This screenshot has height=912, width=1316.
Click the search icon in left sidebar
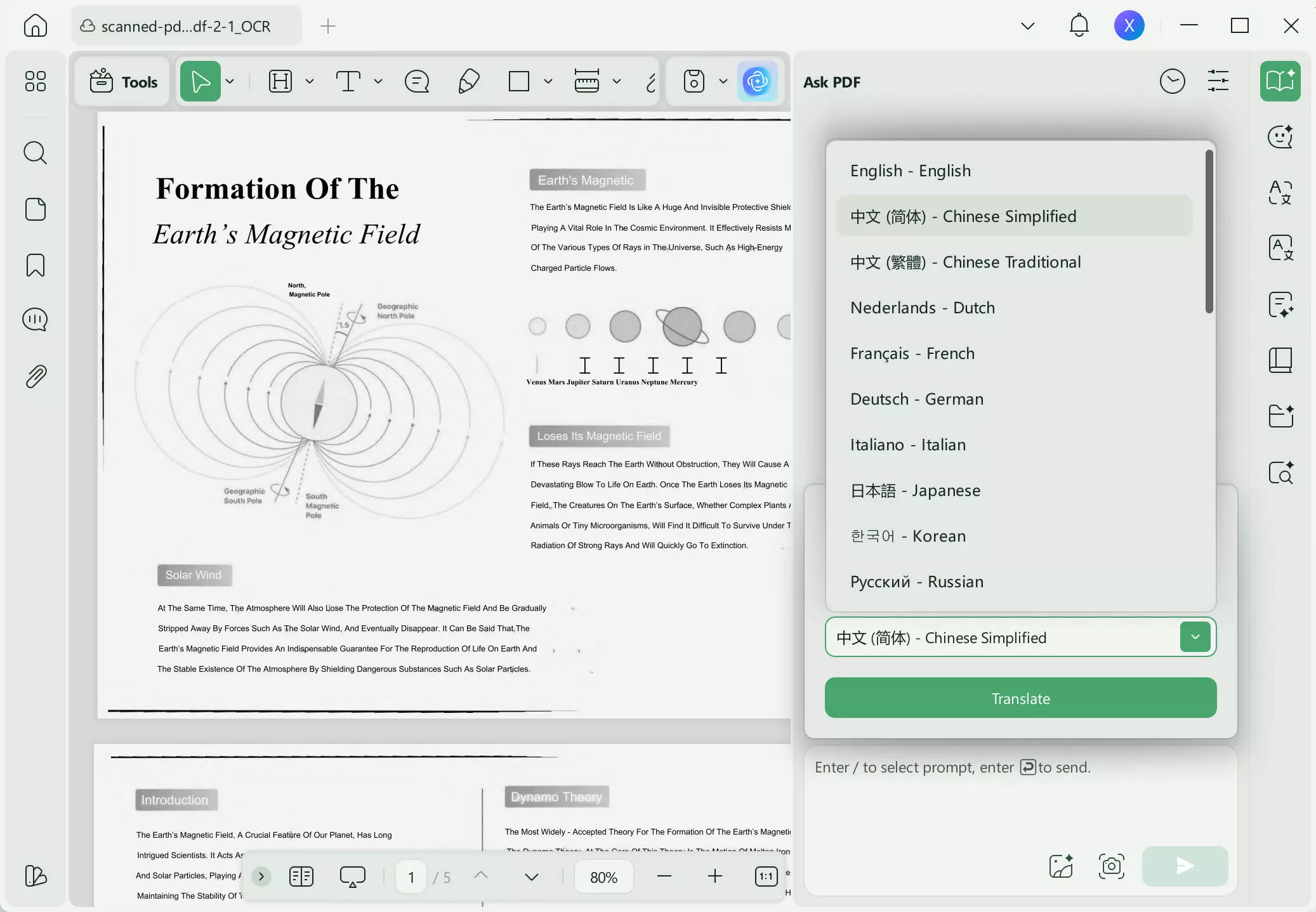coord(35,152)
